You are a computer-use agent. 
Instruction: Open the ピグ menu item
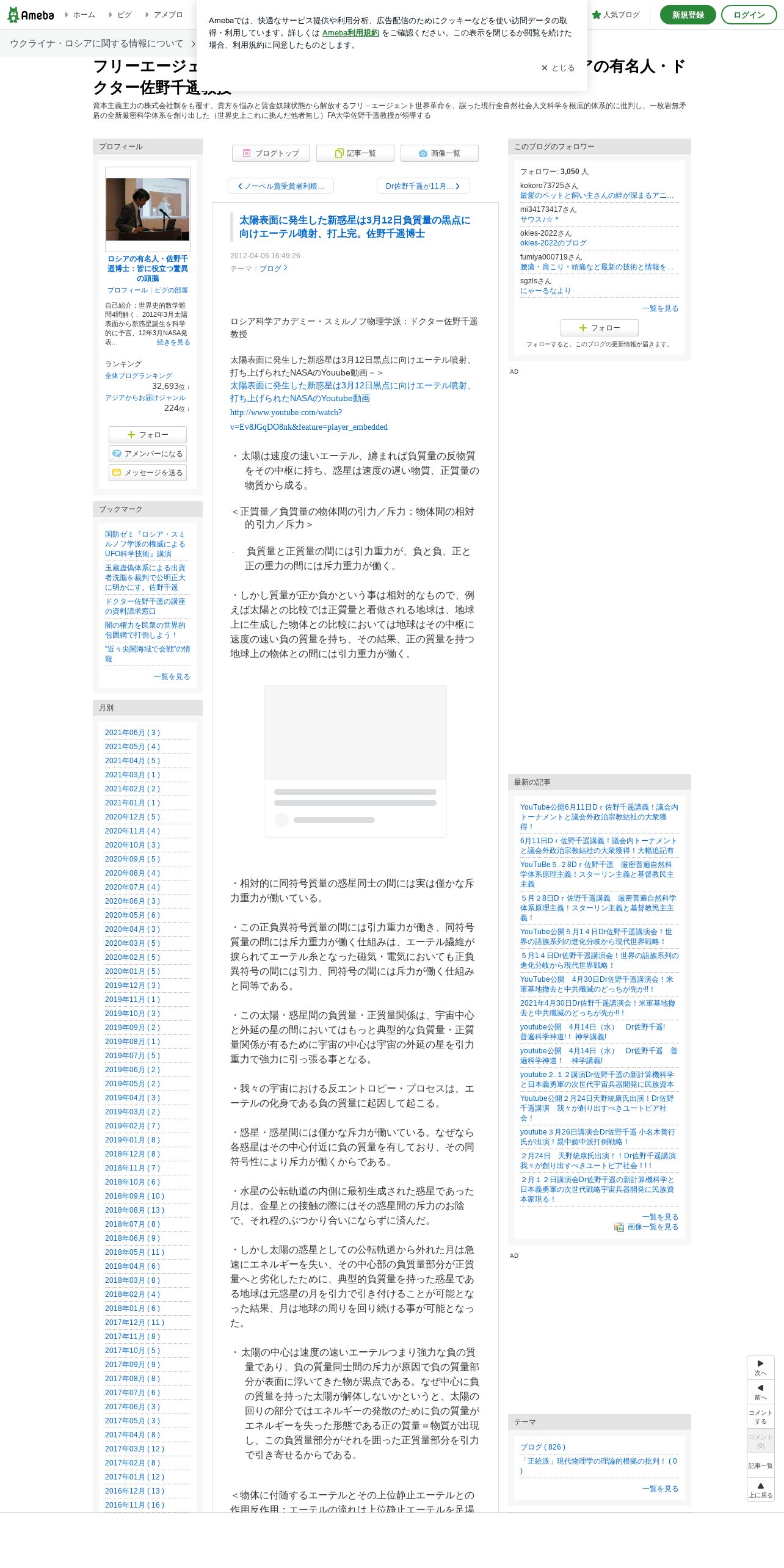[120, 15]
